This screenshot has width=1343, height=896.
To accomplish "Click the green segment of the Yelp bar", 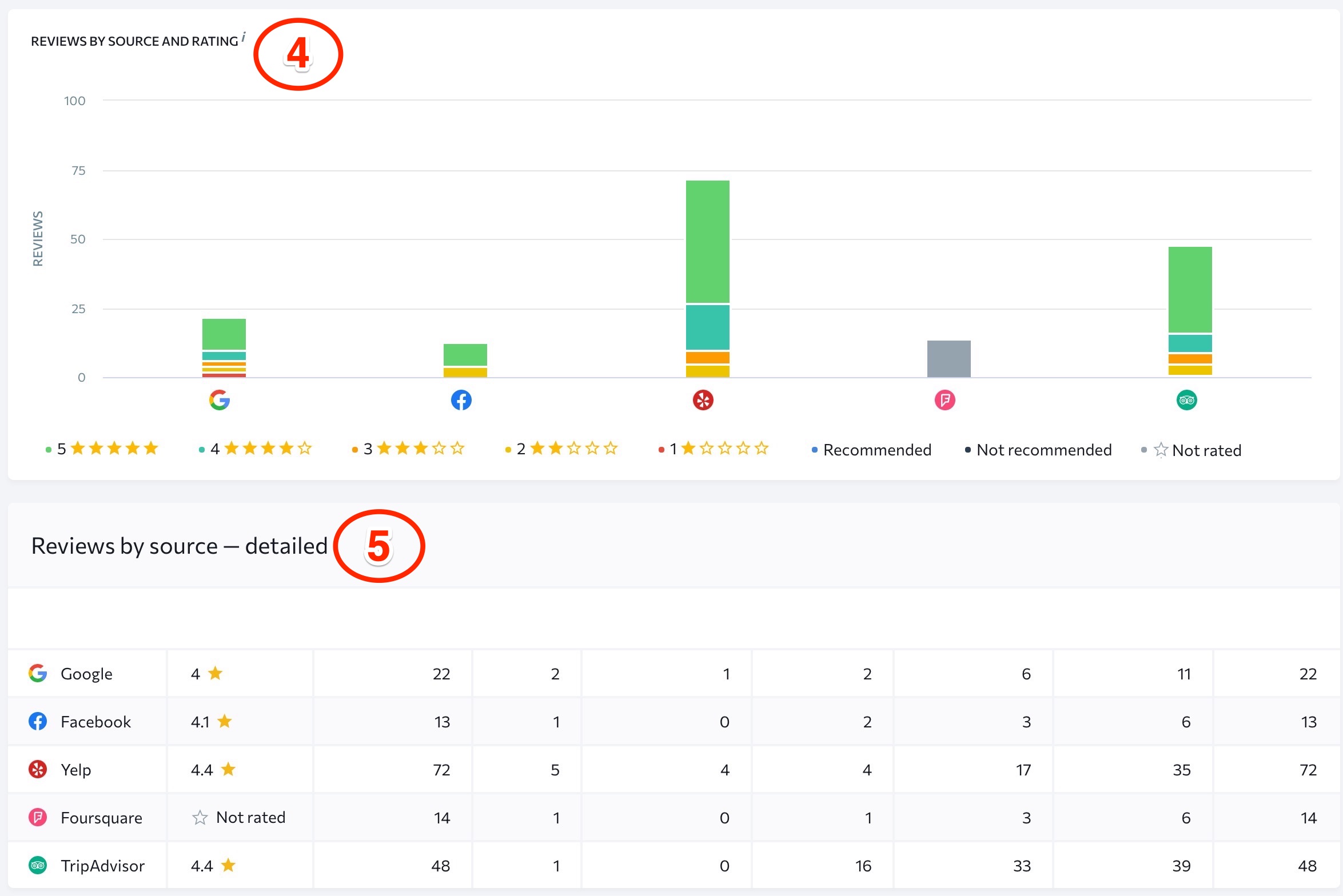I will point(707,241).
